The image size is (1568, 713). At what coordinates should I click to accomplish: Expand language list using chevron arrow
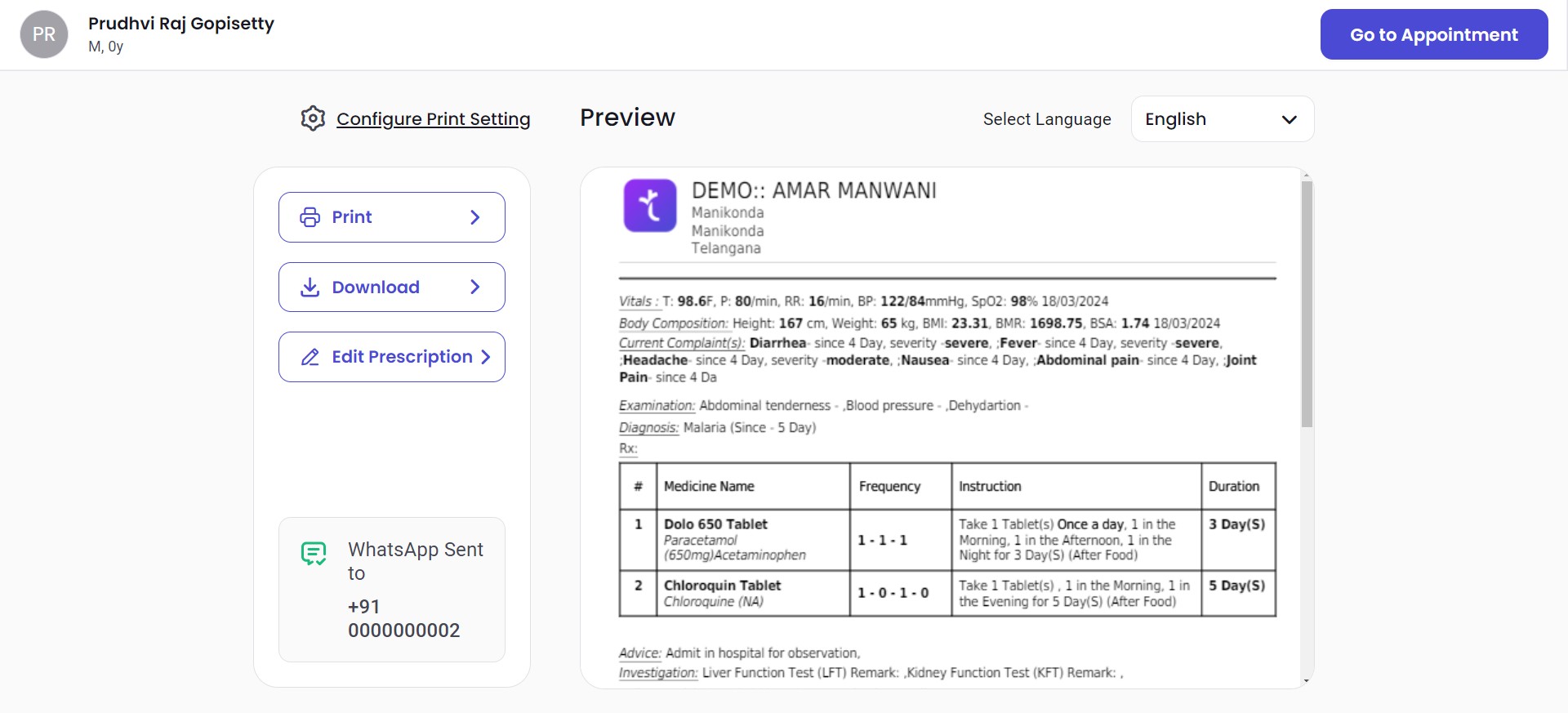pyautogui.click(x=1290, y=119)
